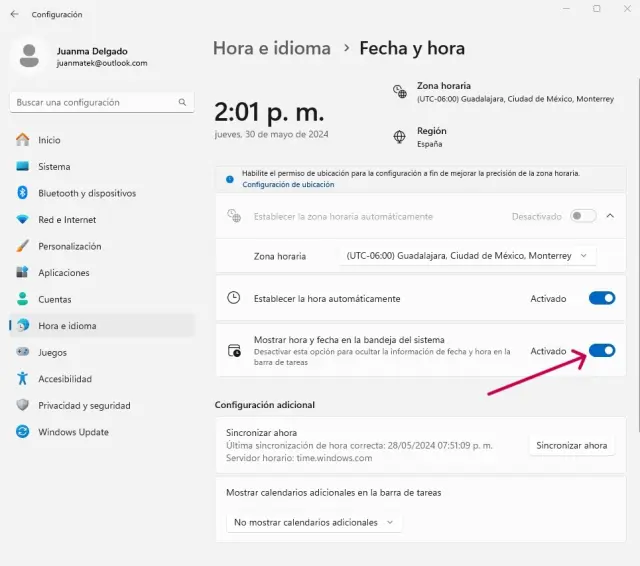
Task: Open Sistema in the sidebar
Action: point(54,167)
